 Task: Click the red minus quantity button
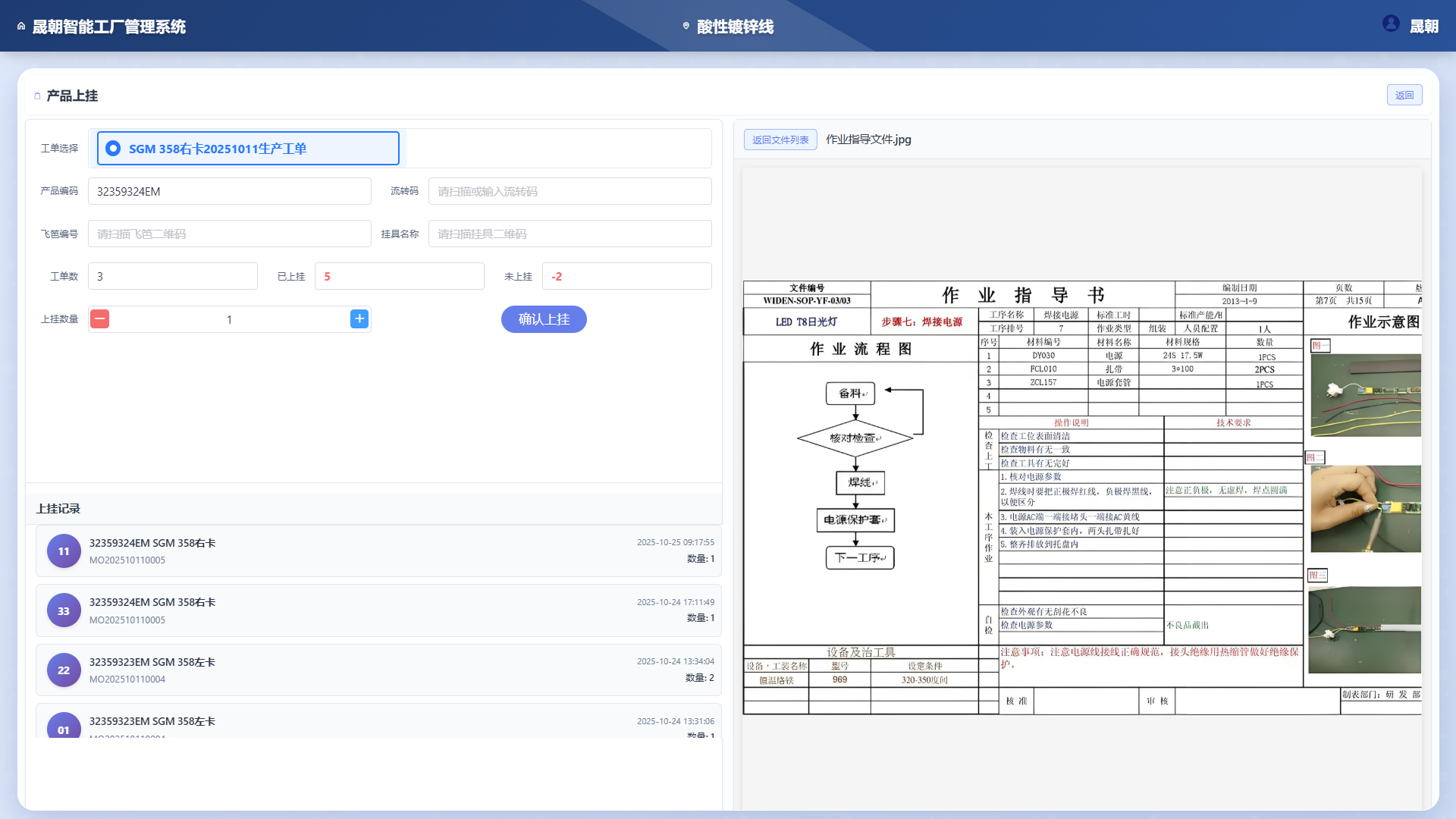pyautogui.click(x=99, y=319)
